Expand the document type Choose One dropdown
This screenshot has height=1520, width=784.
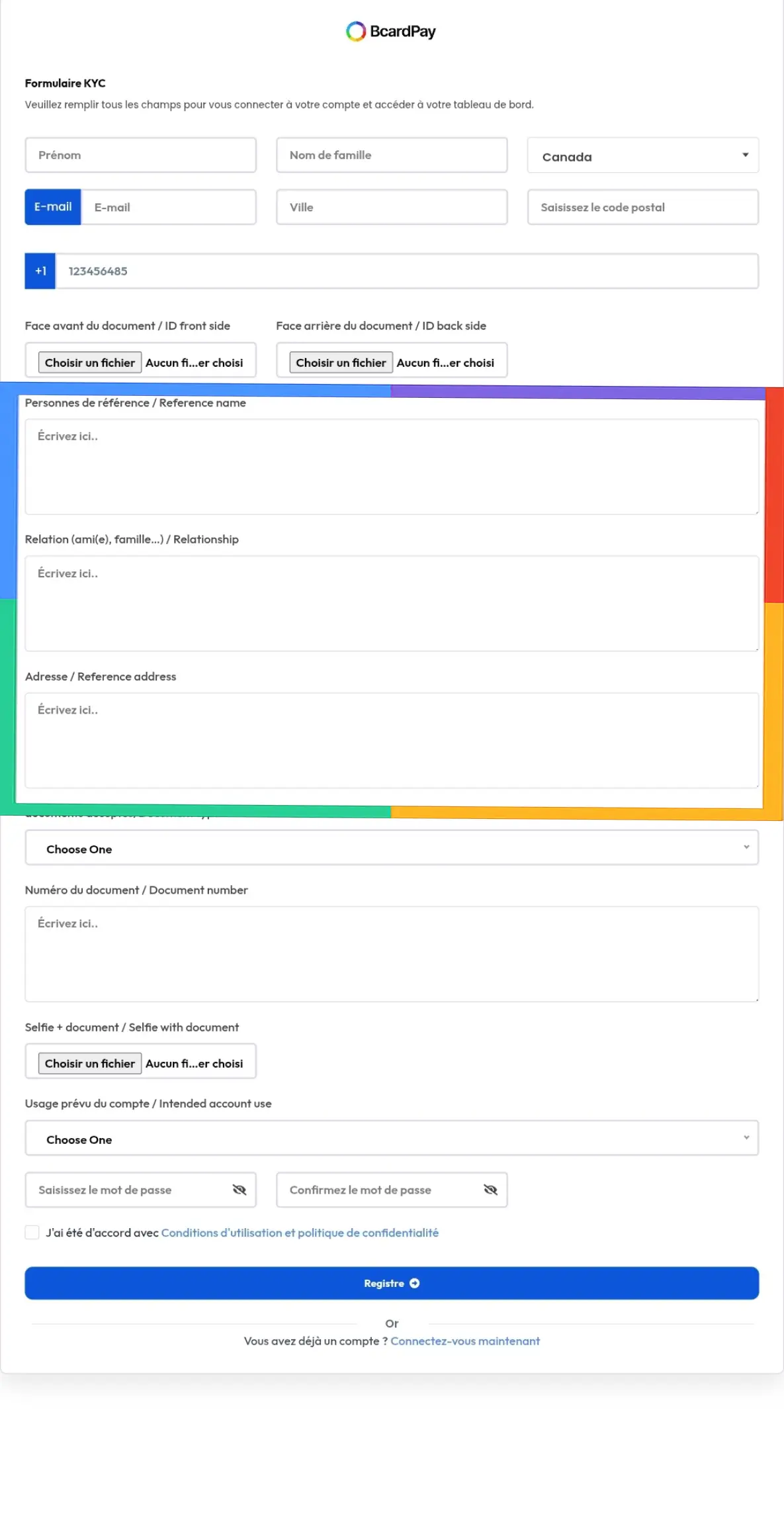coord(392,848)
